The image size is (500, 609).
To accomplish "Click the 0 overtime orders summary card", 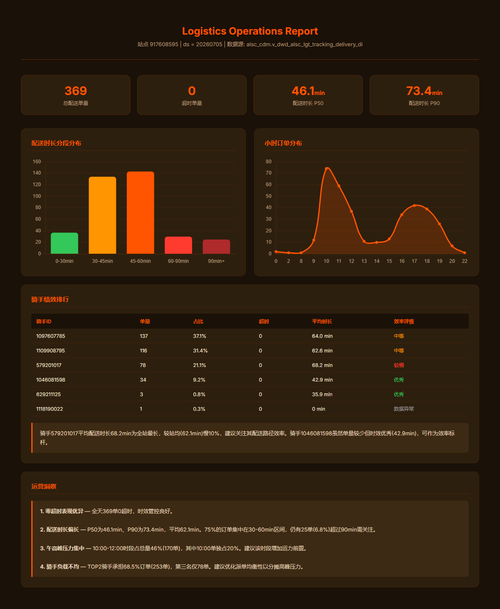I will 192,95.
